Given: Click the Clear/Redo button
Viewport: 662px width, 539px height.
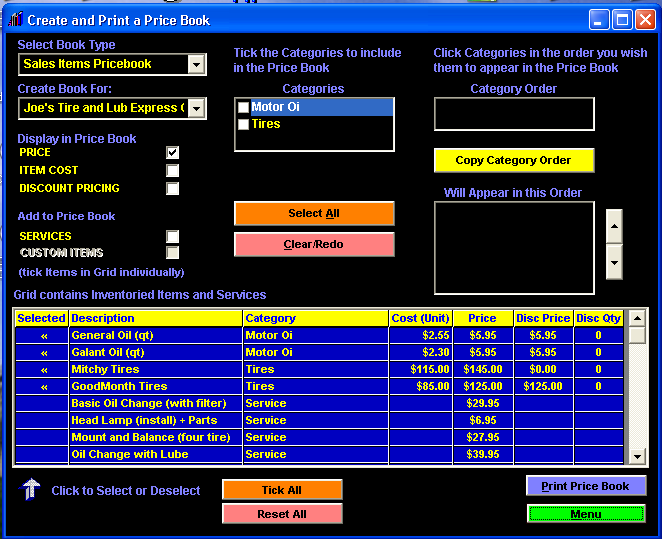Looking at the screenshot, I should 314,244.
